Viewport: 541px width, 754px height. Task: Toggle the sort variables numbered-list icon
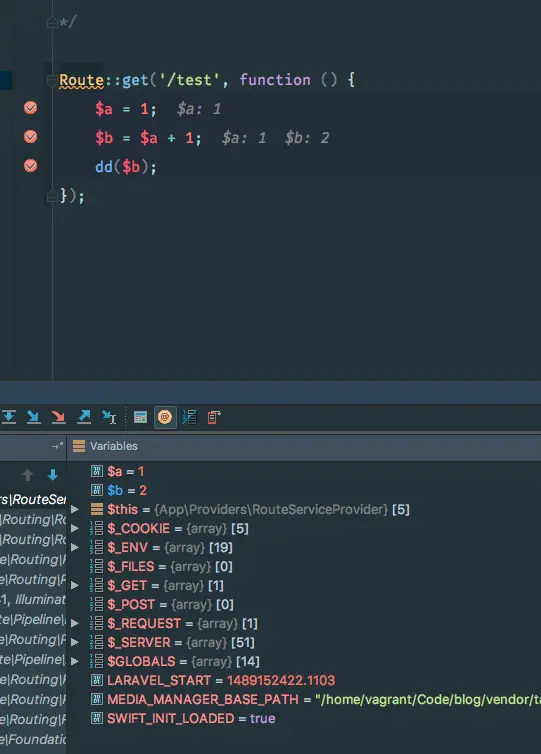click(189, 417)
